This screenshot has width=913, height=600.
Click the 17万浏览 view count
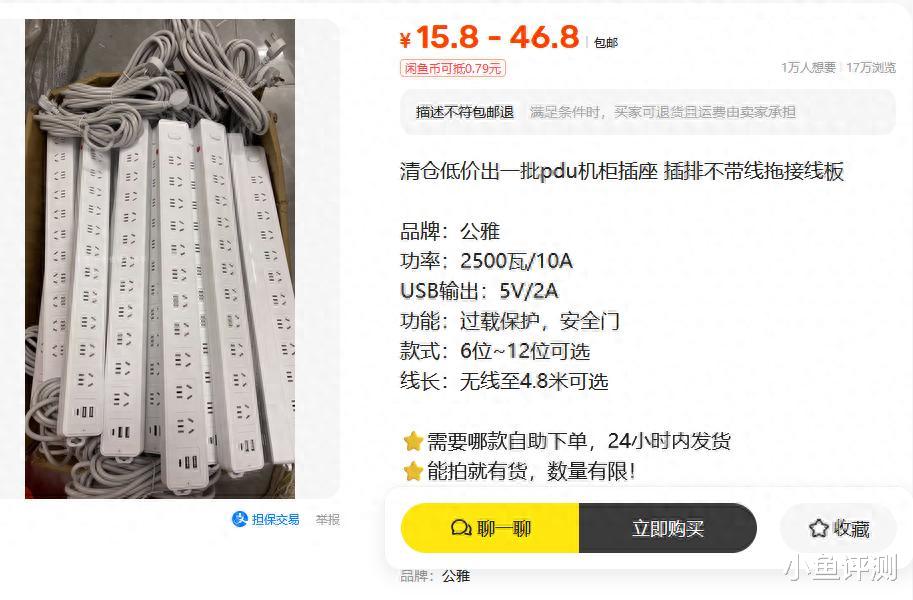[870, 68]
